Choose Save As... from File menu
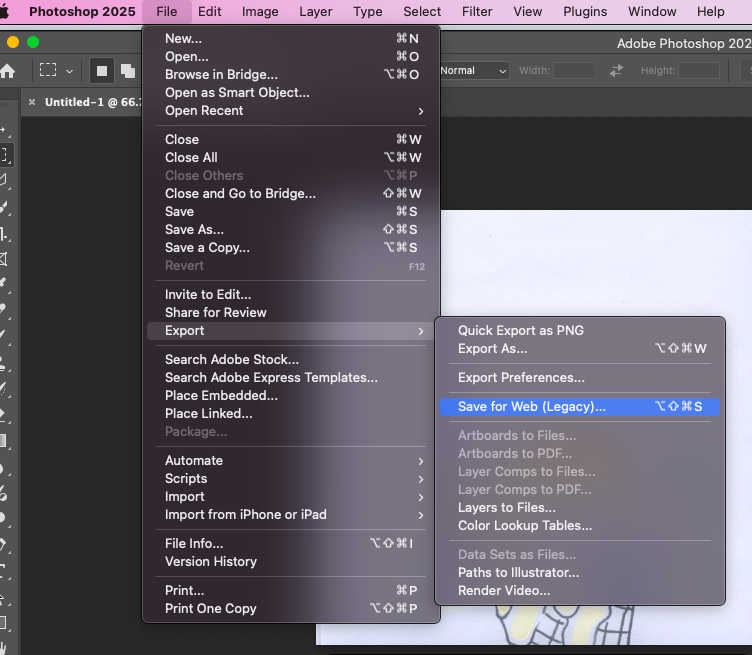752x655 pixels. pos(194,230)
